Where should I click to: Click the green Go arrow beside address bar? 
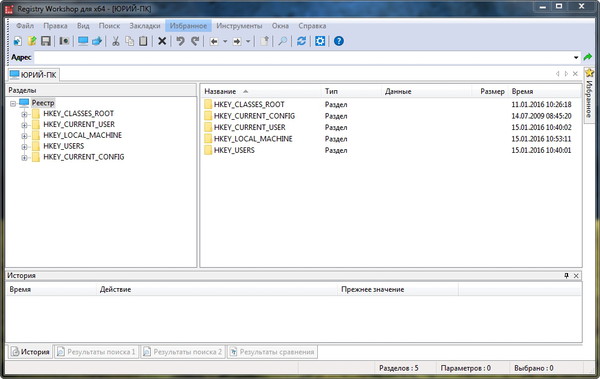coord(588,57)
